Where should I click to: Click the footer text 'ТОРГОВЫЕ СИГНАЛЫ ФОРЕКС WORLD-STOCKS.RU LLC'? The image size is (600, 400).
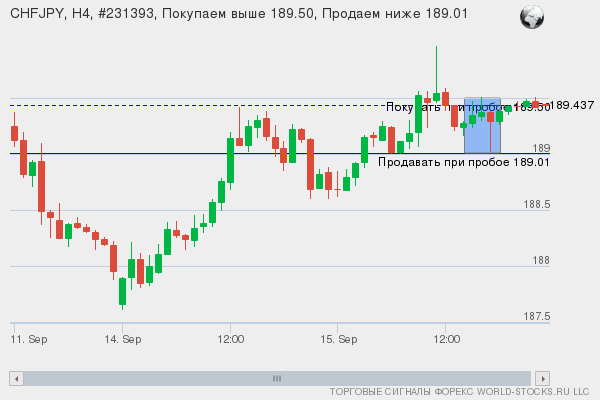coord(459,392)
